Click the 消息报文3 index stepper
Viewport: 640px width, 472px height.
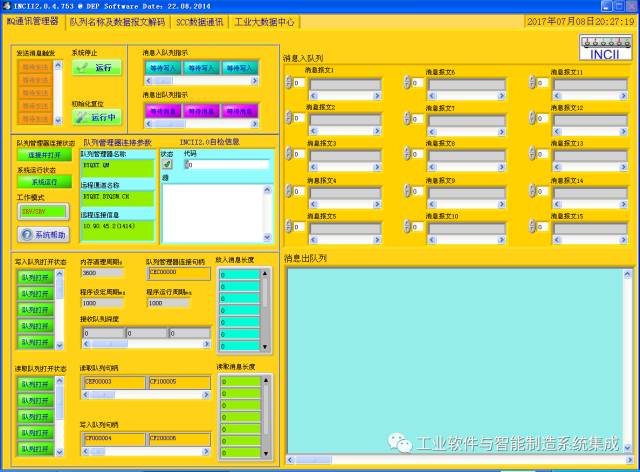coord(289,154)
